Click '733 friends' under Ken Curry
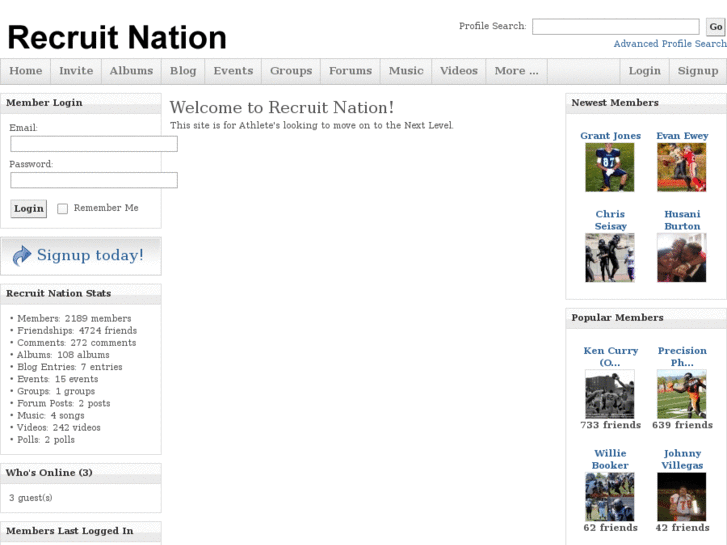 tap(610, 425)
